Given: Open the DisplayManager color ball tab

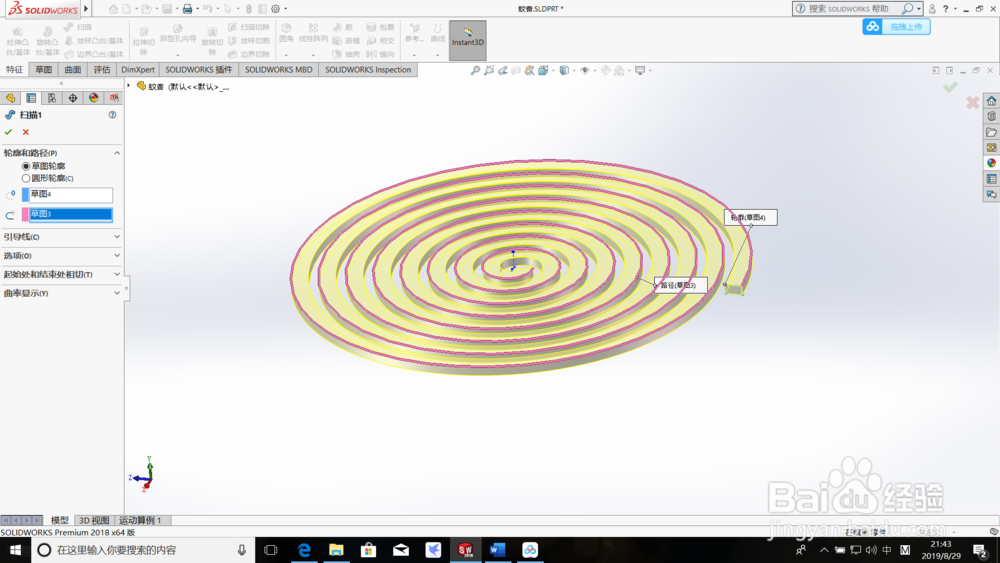Looking at the screenshot, I should coord(94,98).
